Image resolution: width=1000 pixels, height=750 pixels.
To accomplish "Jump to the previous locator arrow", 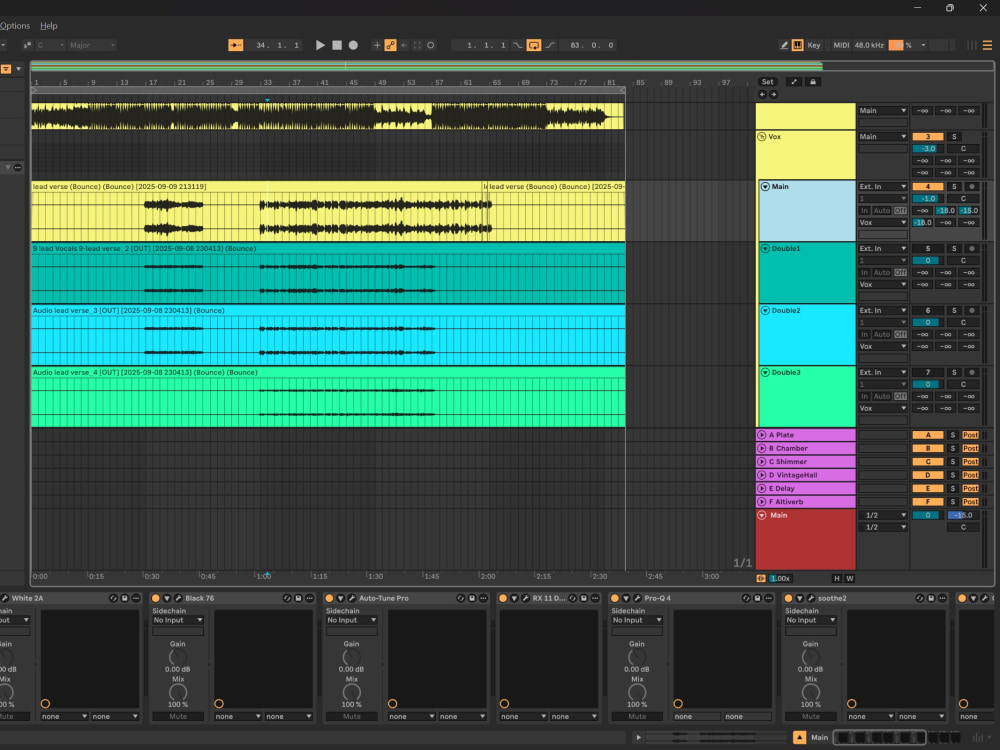I will (x=762, y=94).
